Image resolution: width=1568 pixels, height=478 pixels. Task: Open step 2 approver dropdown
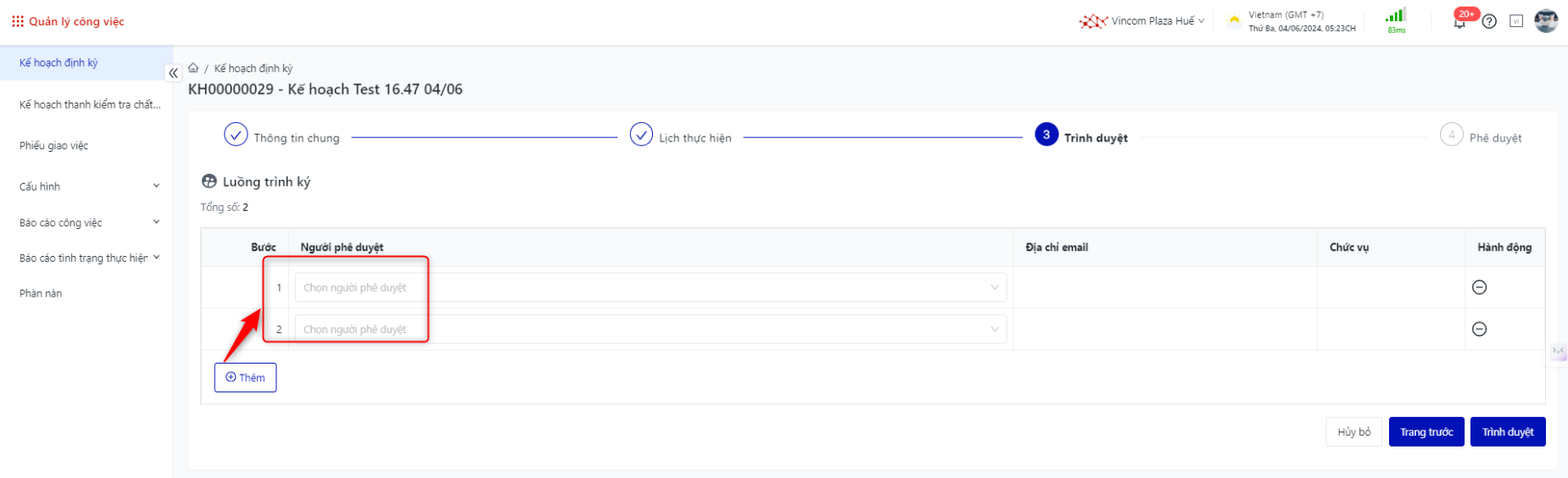650,329
